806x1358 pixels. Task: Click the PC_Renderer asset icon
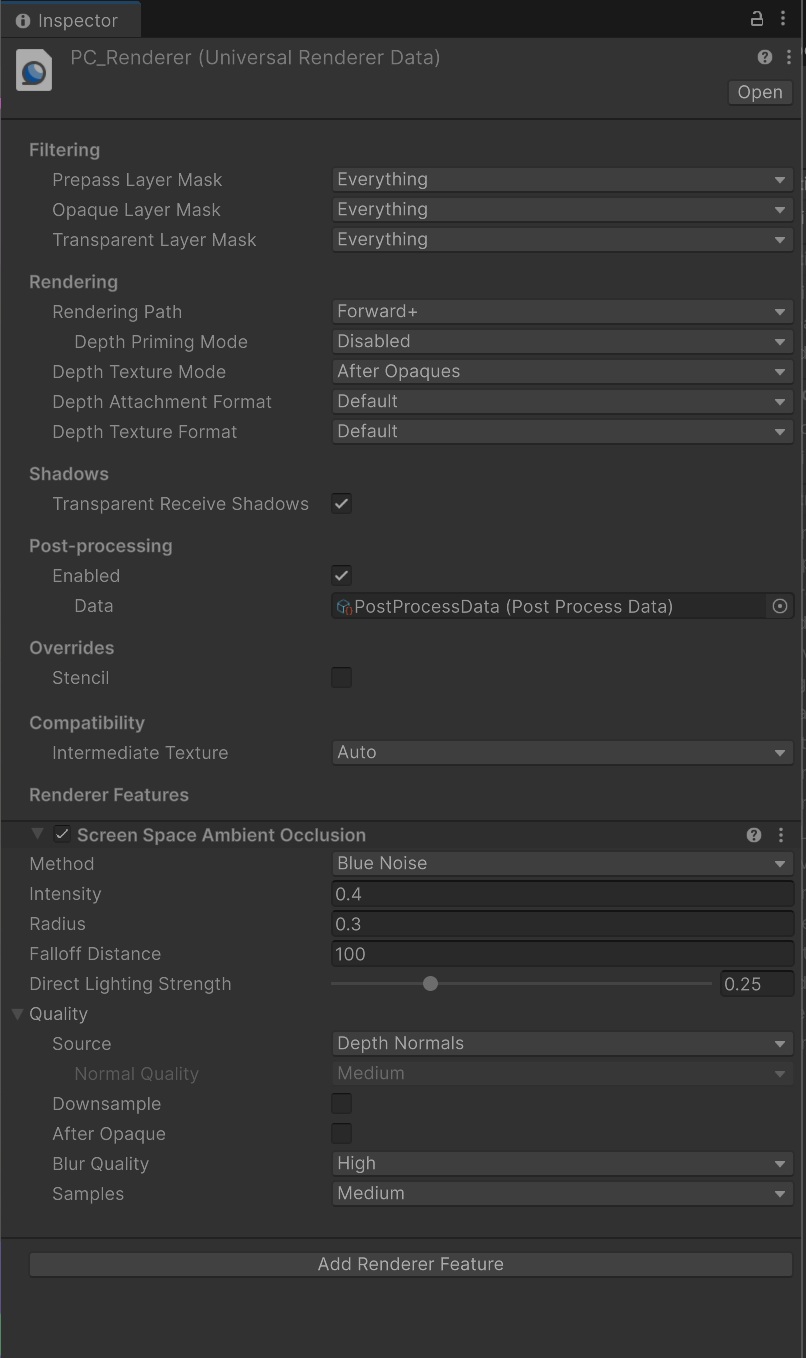pos(34,71)
